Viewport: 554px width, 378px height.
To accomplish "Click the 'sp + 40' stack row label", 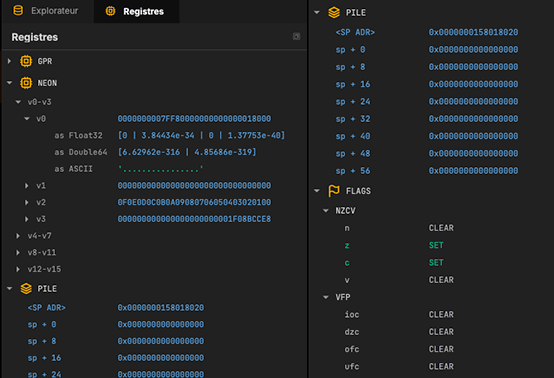I will pos(353,136).
